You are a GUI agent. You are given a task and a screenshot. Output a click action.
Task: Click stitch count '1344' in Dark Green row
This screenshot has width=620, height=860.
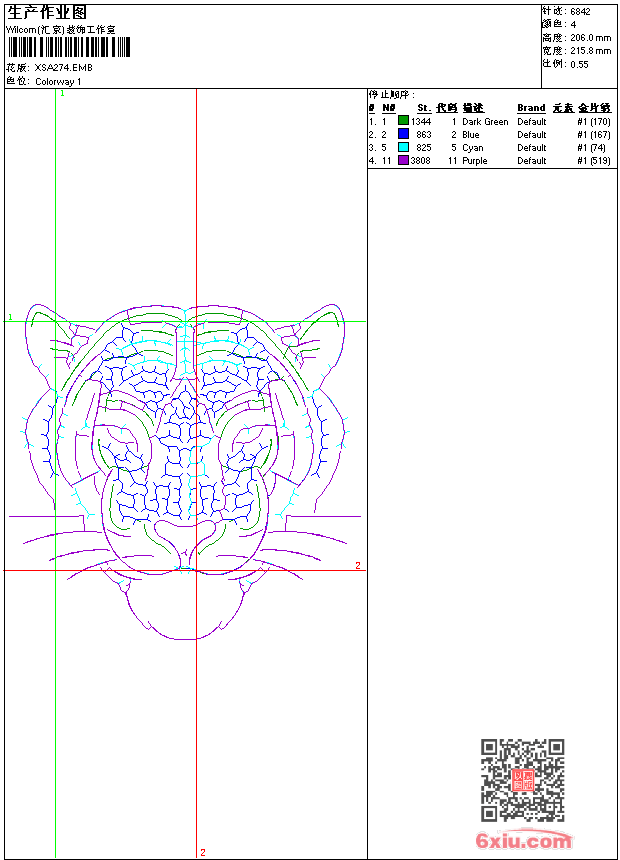(421, 122)
